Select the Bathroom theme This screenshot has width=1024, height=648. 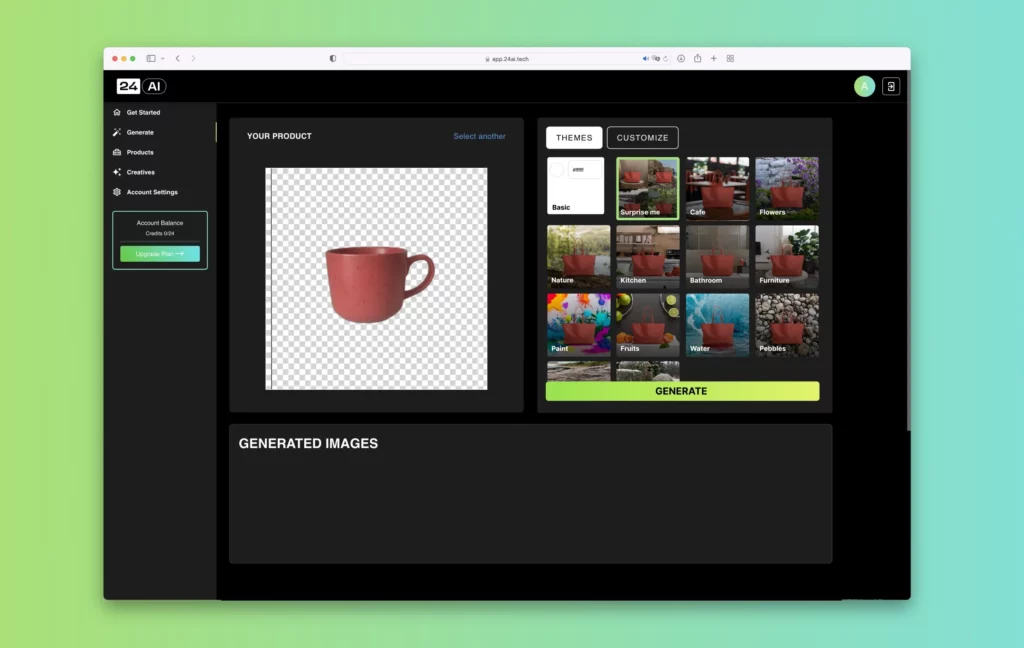tap(717, 256)
